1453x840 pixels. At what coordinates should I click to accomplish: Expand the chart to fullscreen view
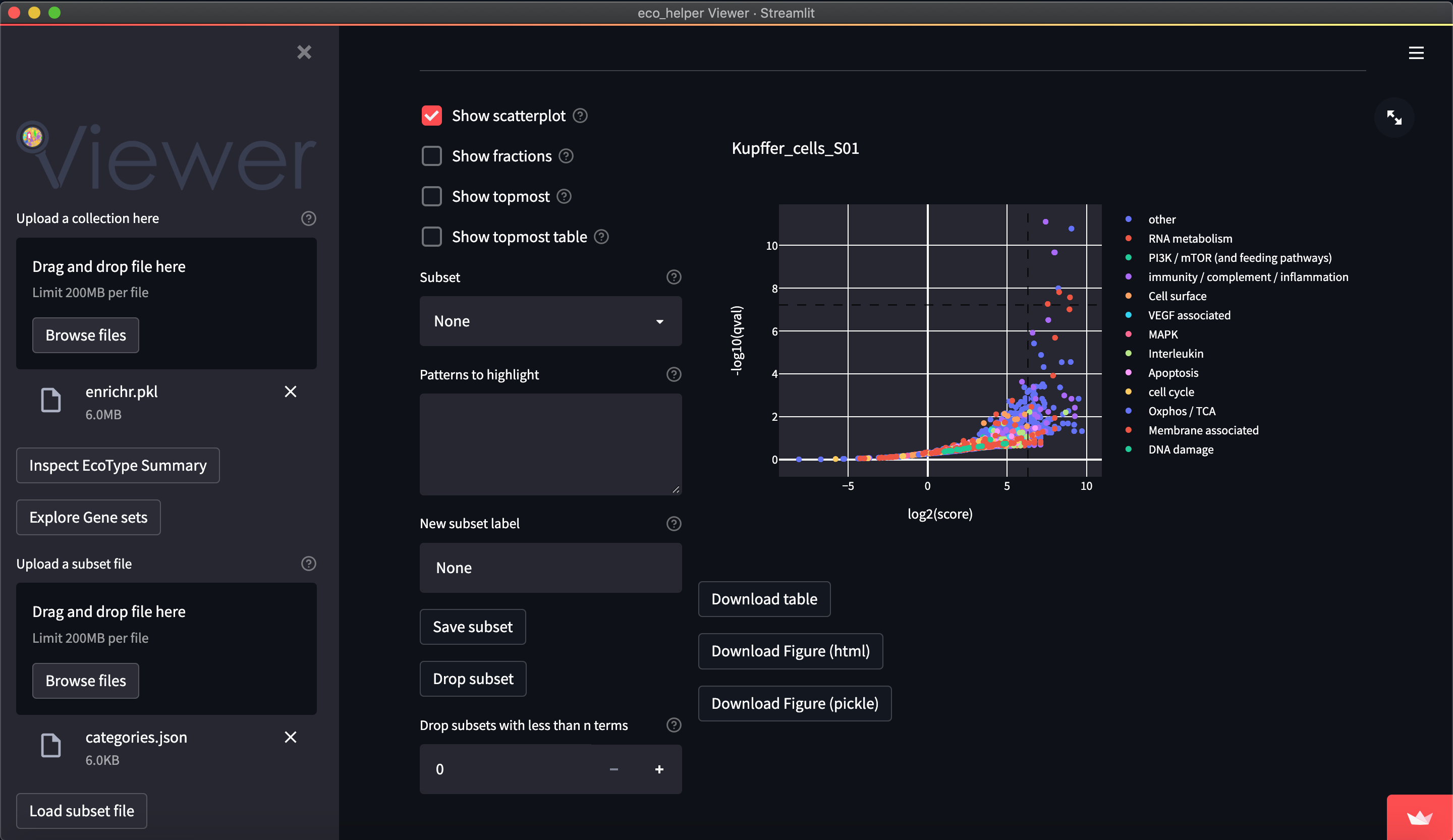(1393, 118)
